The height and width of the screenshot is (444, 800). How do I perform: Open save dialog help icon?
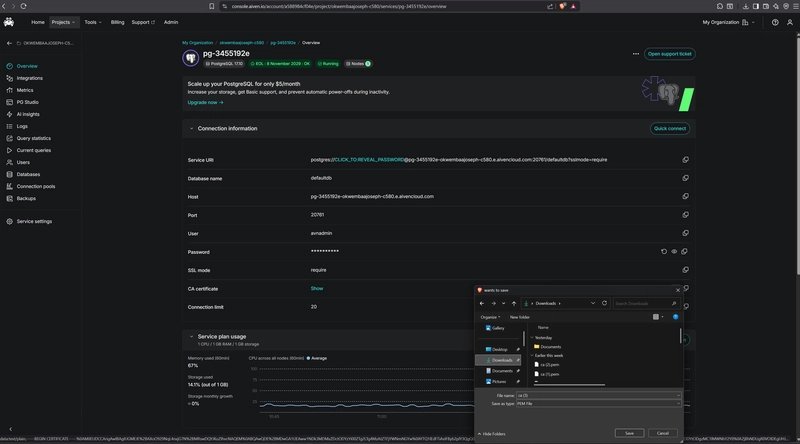(x=676, y=317)
